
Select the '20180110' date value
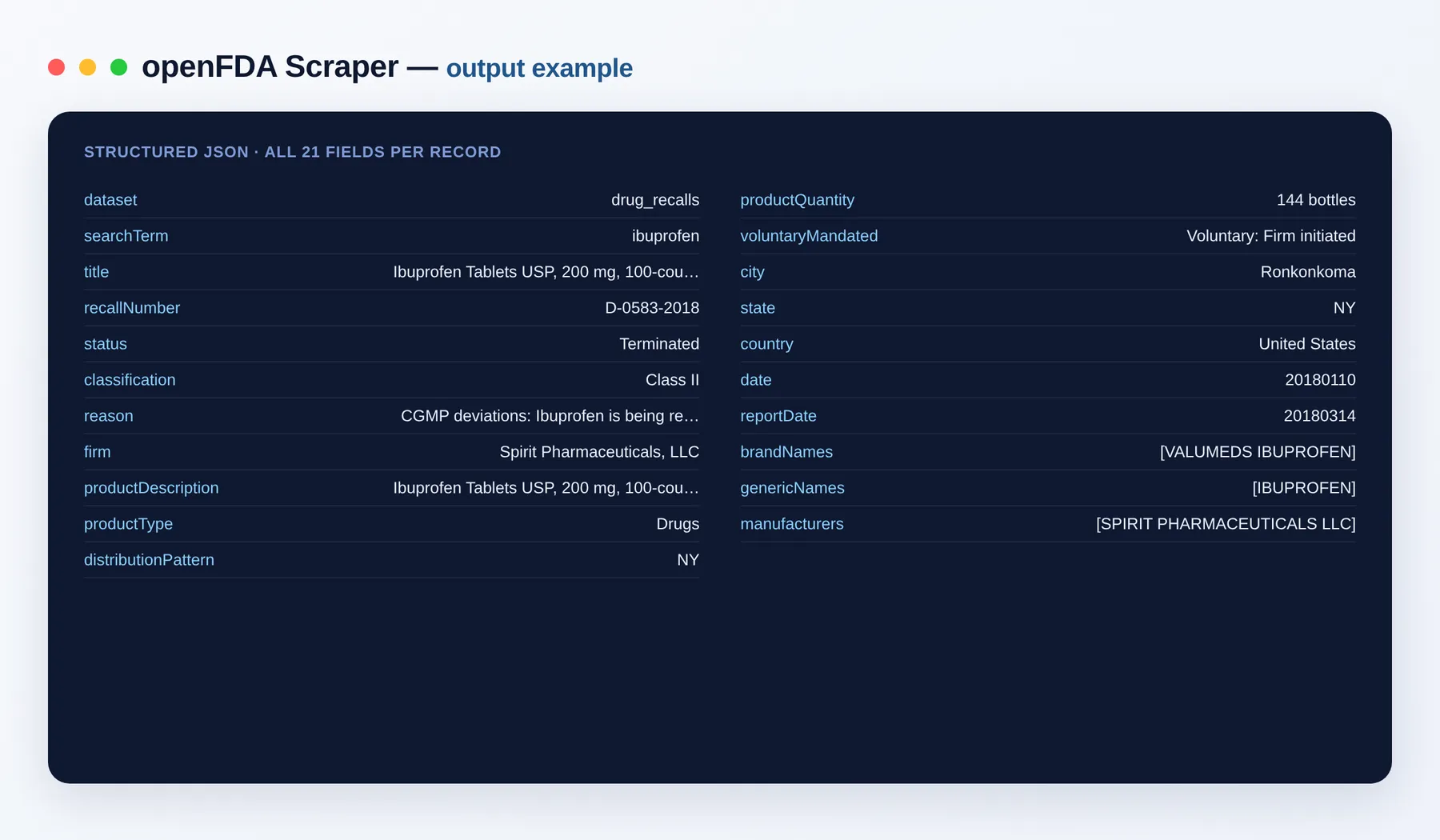1320,380
